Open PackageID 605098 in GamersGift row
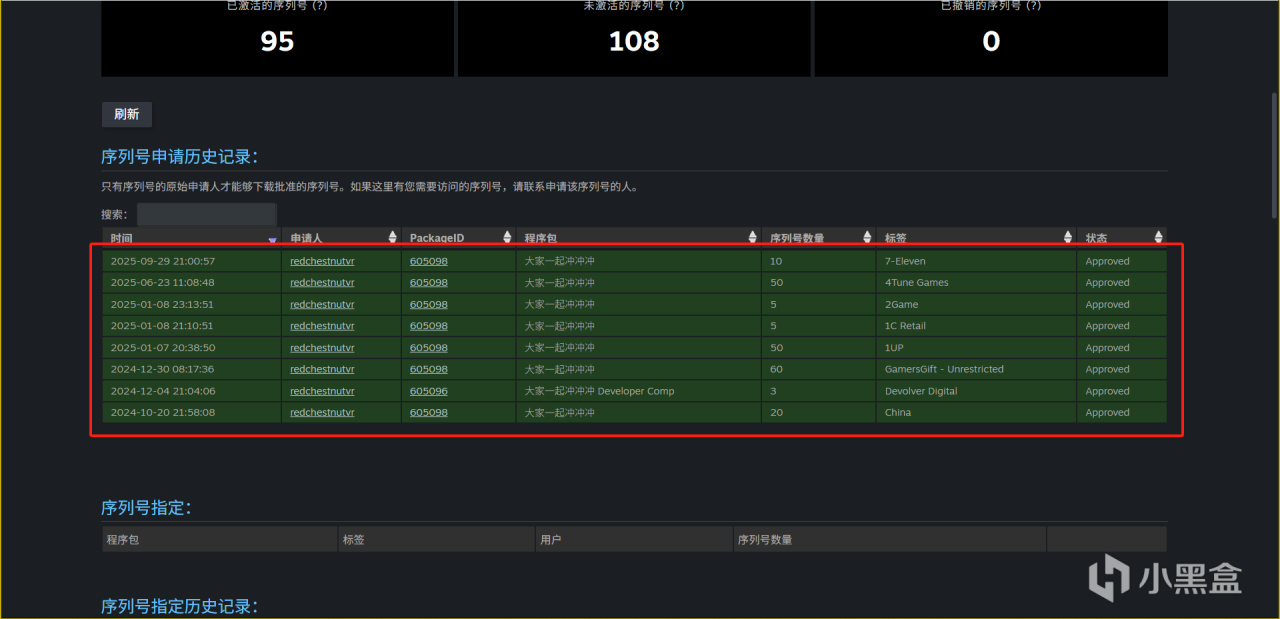The height and width of the screenshot is (619, 1280). tap(429, 369)
